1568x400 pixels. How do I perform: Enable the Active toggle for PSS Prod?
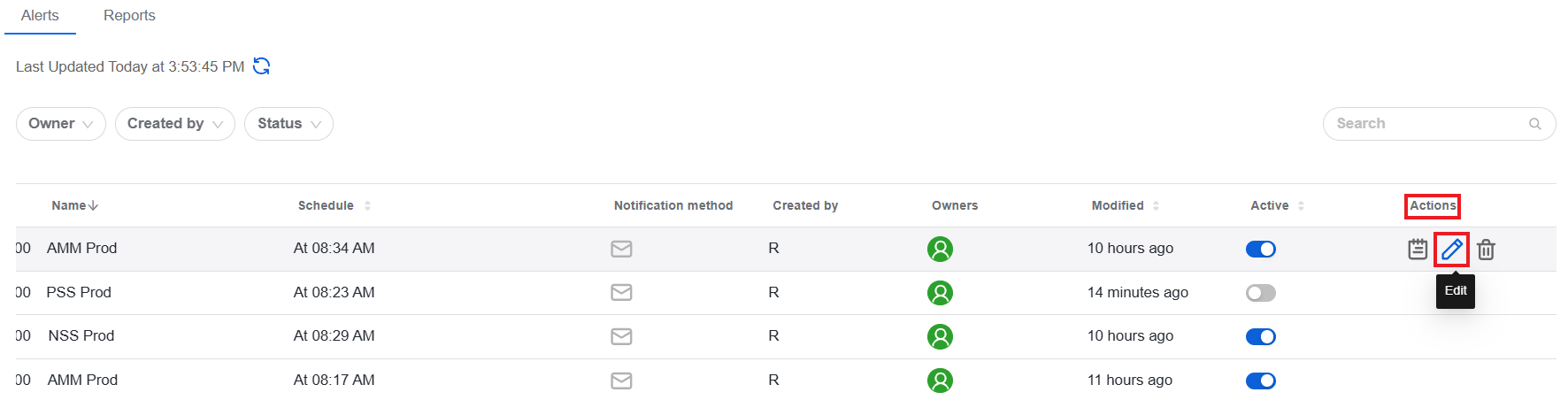pyautogui.click(x=1260, y=293)
